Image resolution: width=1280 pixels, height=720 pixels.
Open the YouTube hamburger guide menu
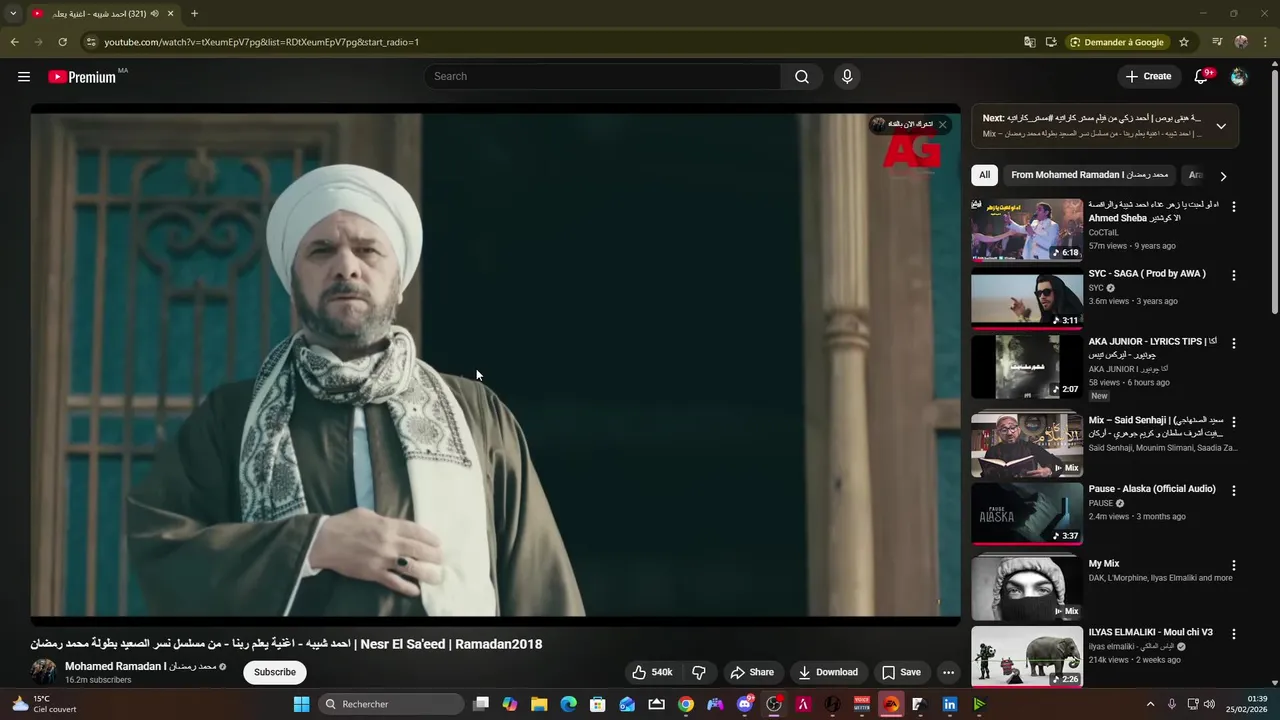click(24, 76)
